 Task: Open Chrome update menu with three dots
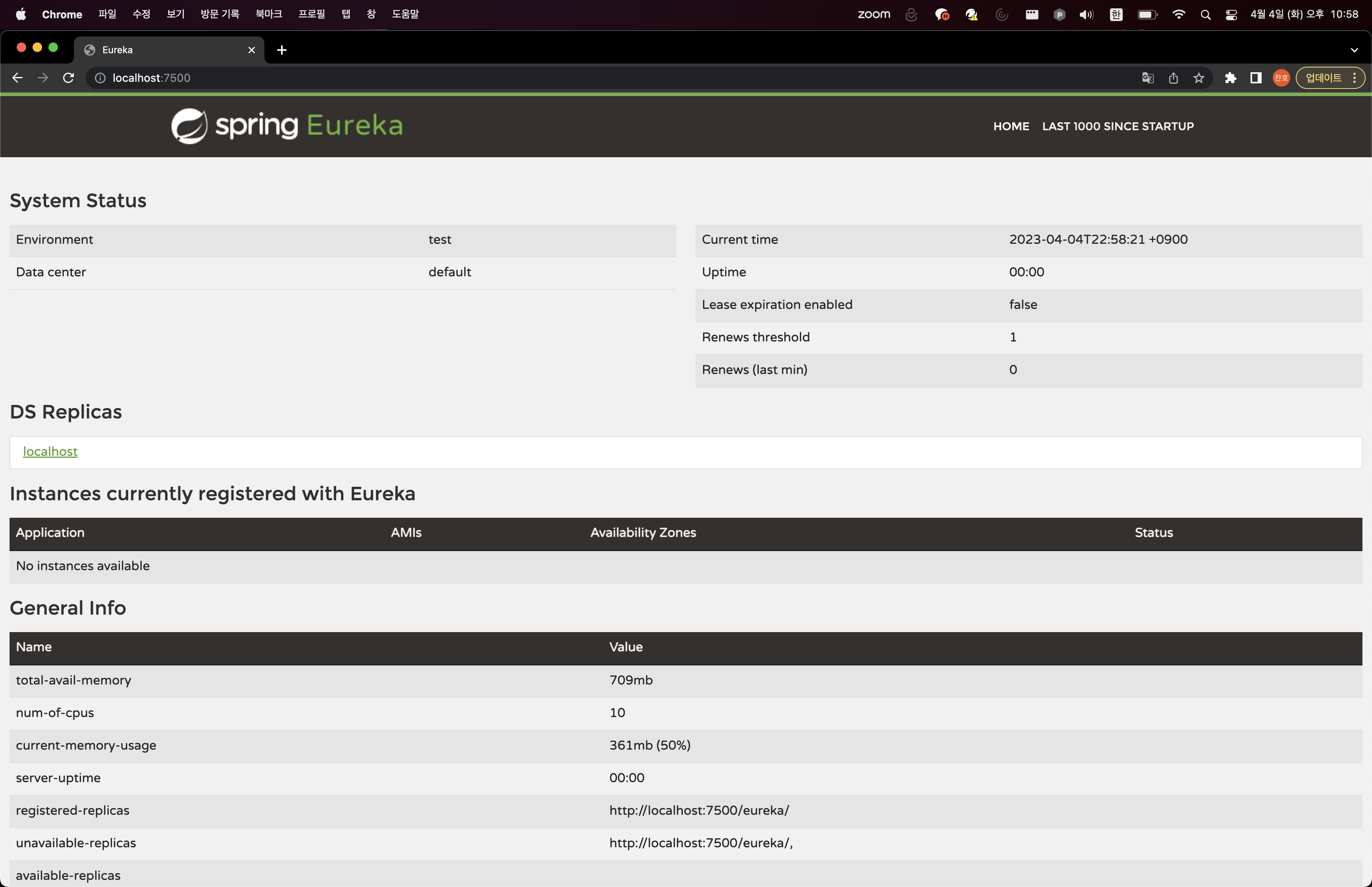pos(1354,78)
